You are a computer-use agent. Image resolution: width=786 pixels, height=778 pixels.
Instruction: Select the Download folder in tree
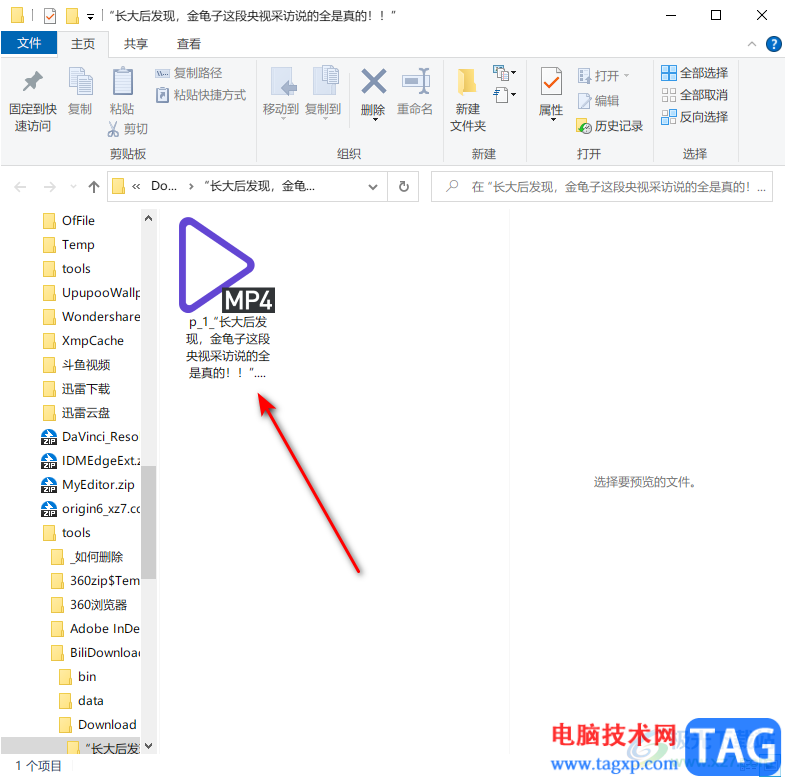[98, 725]
